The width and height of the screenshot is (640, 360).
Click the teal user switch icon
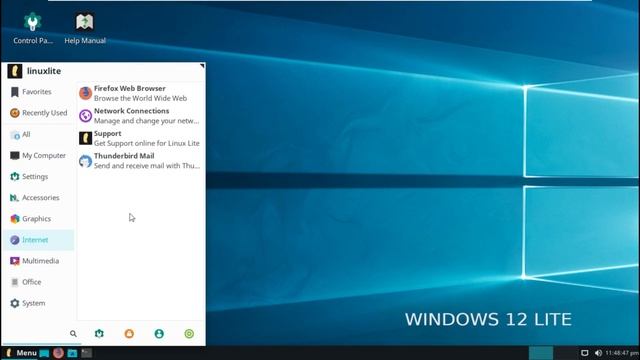159,333
